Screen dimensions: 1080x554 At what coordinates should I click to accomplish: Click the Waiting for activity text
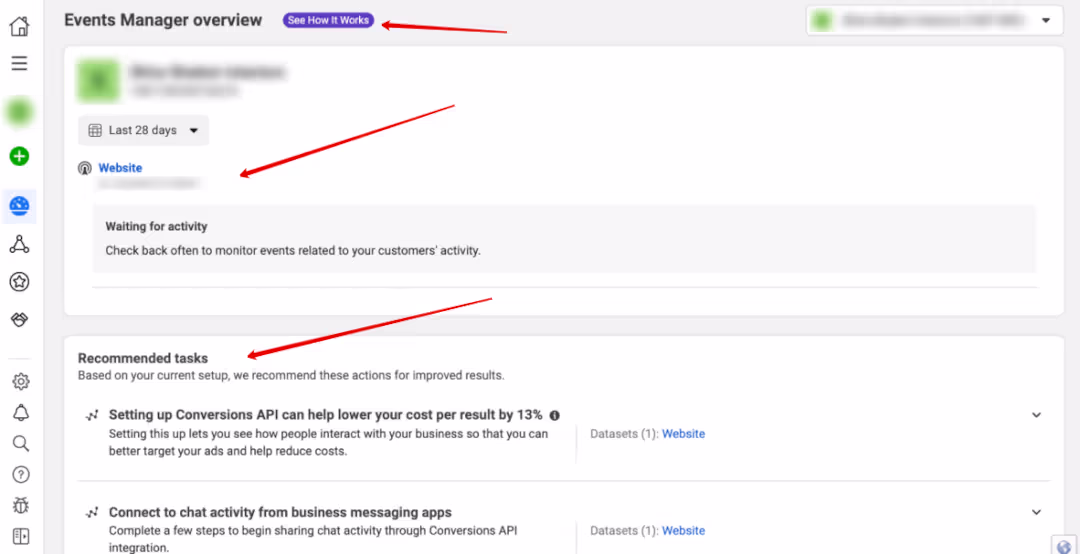[156, 226]
